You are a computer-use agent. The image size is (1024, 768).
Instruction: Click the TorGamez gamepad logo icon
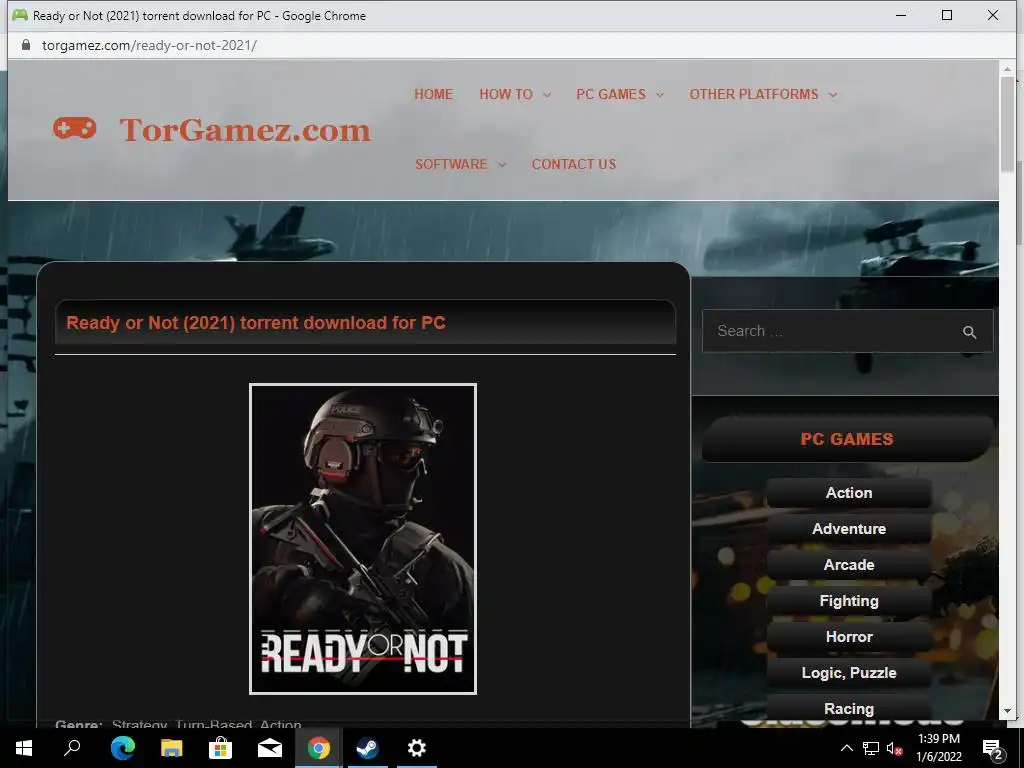pyautogui.click(x=74, y=128)
